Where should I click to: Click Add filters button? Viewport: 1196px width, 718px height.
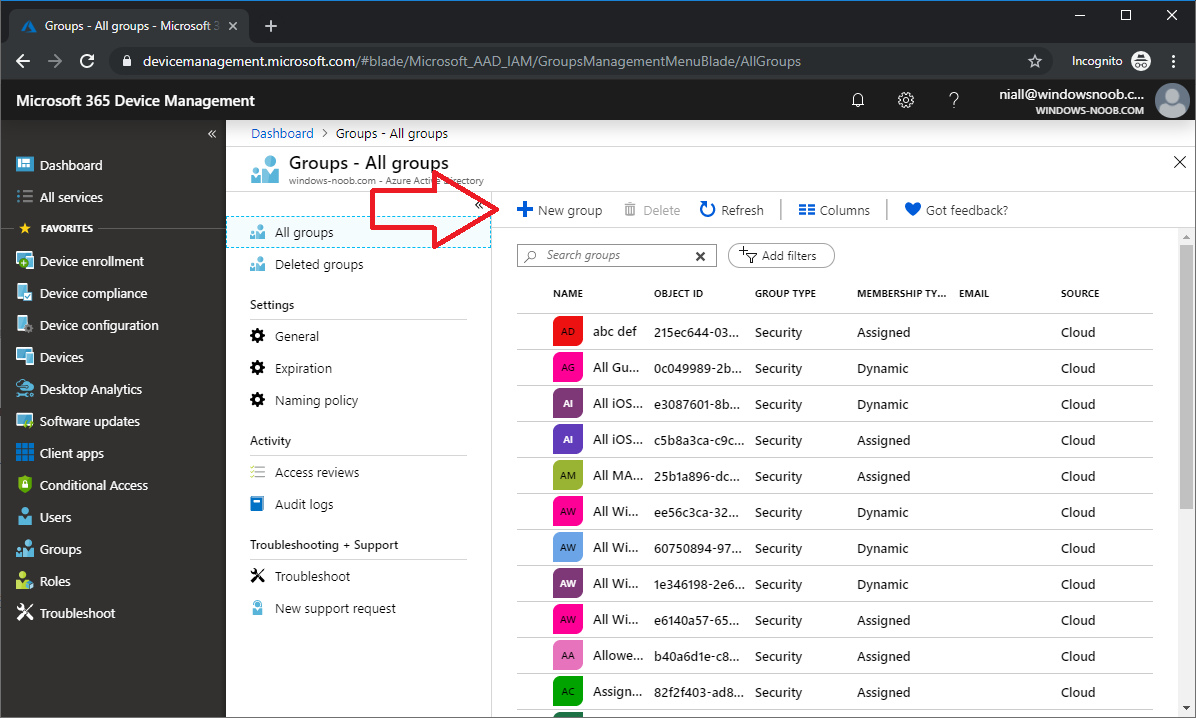[x=781, y=256]
